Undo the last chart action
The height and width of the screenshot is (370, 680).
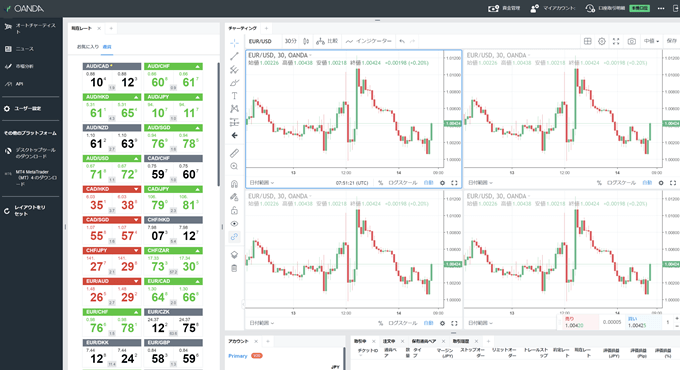(x=402, y=41)
